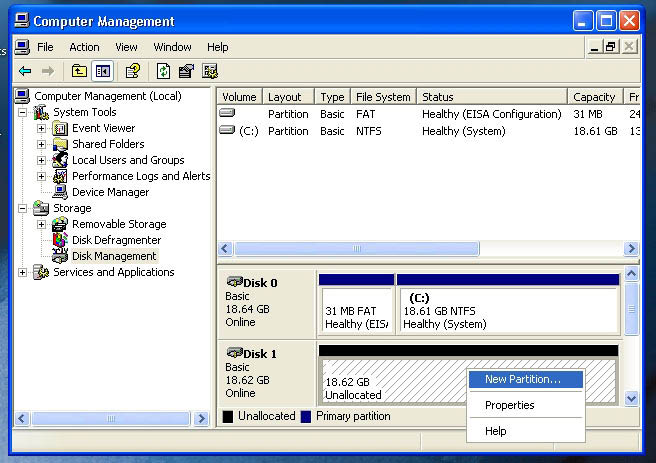
Task: Click the Up one level folder icon
Action: (79, 71)
